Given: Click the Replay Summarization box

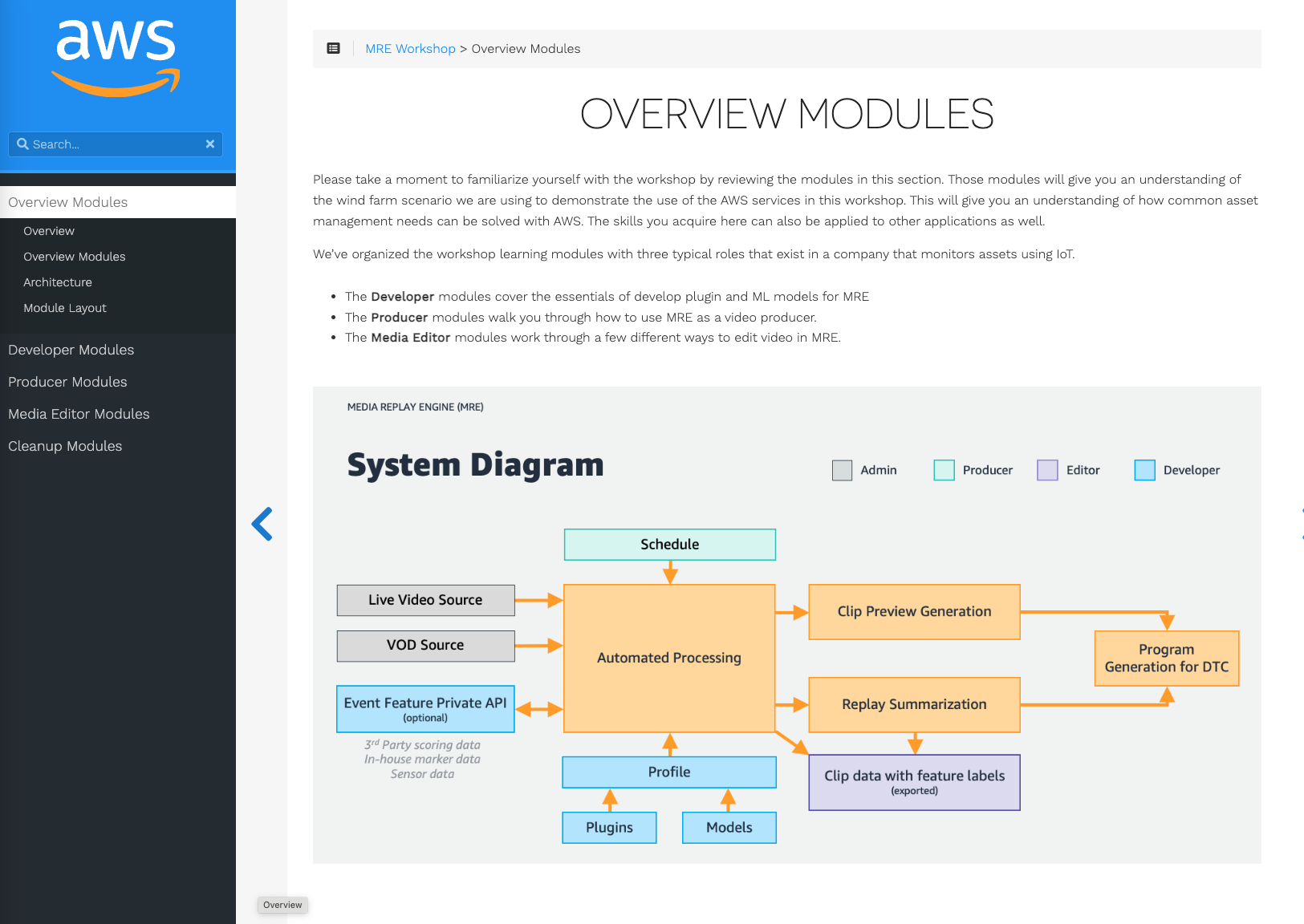Looking at the screenshot, I should click(x=914, y=705).
